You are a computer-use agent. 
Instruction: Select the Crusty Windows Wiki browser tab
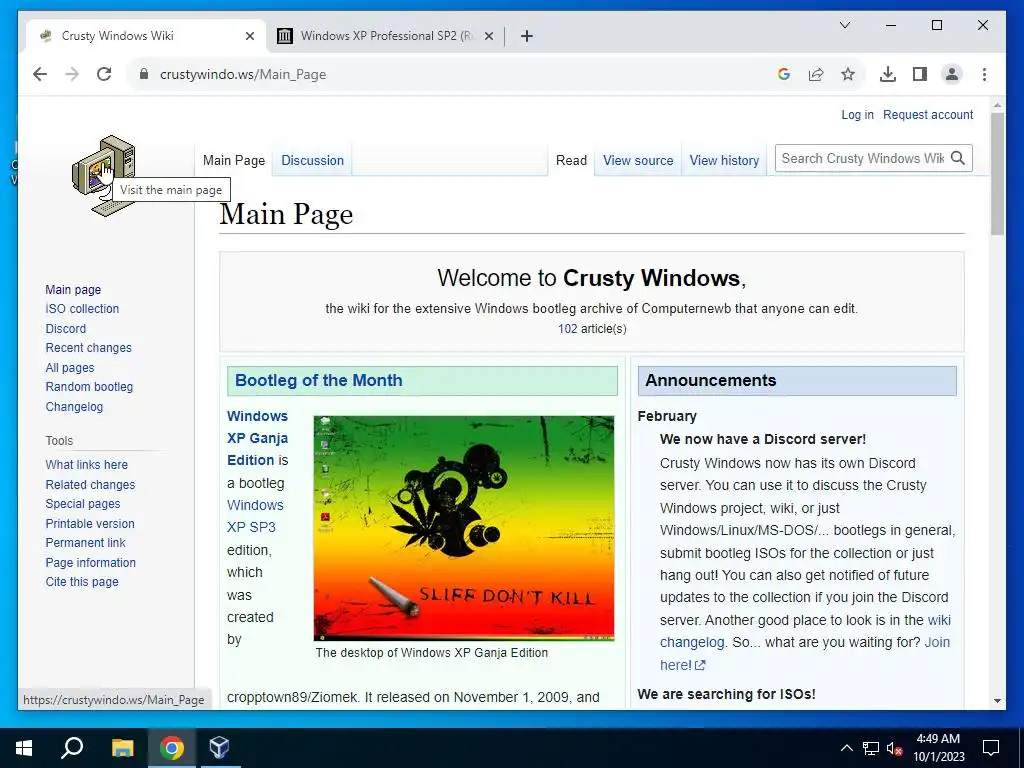tap(146, 36)
